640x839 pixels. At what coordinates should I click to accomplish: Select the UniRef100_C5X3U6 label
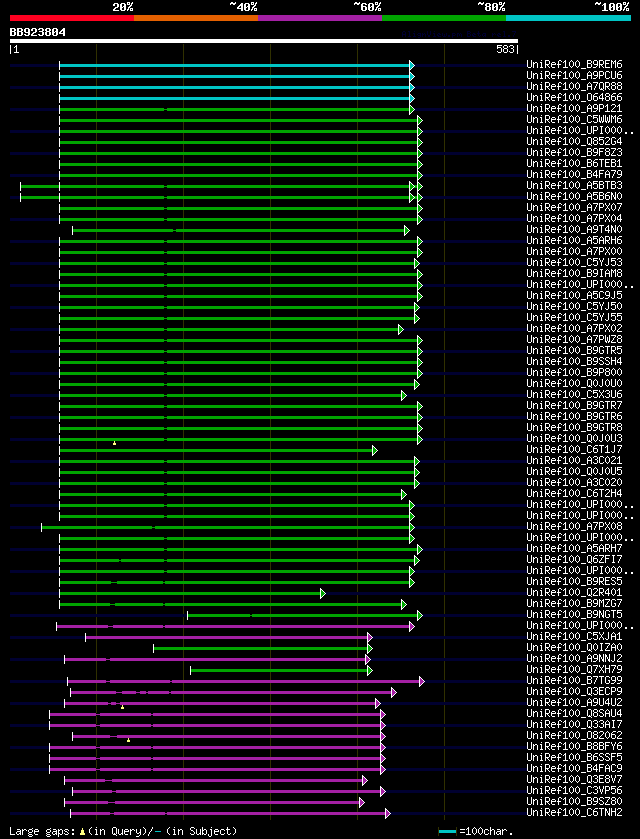point(574,394)
